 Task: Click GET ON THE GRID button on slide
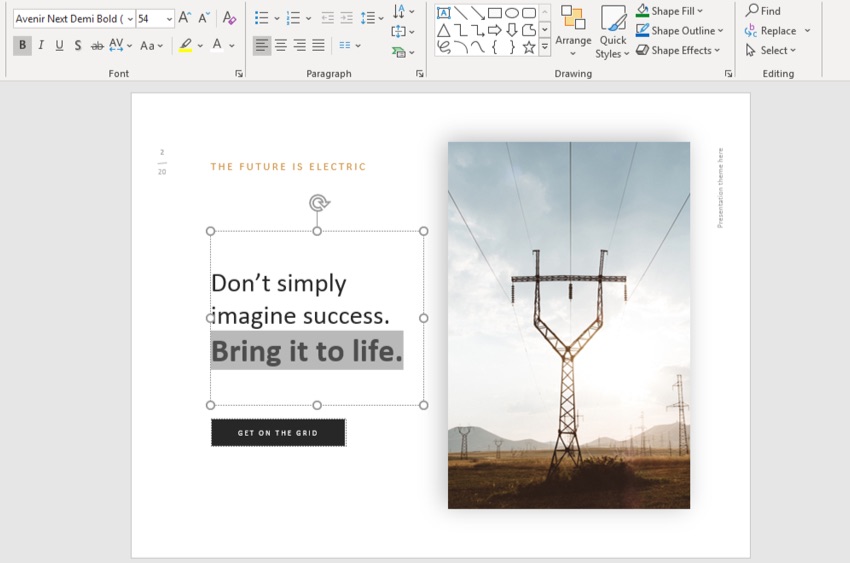pos(278,432)
